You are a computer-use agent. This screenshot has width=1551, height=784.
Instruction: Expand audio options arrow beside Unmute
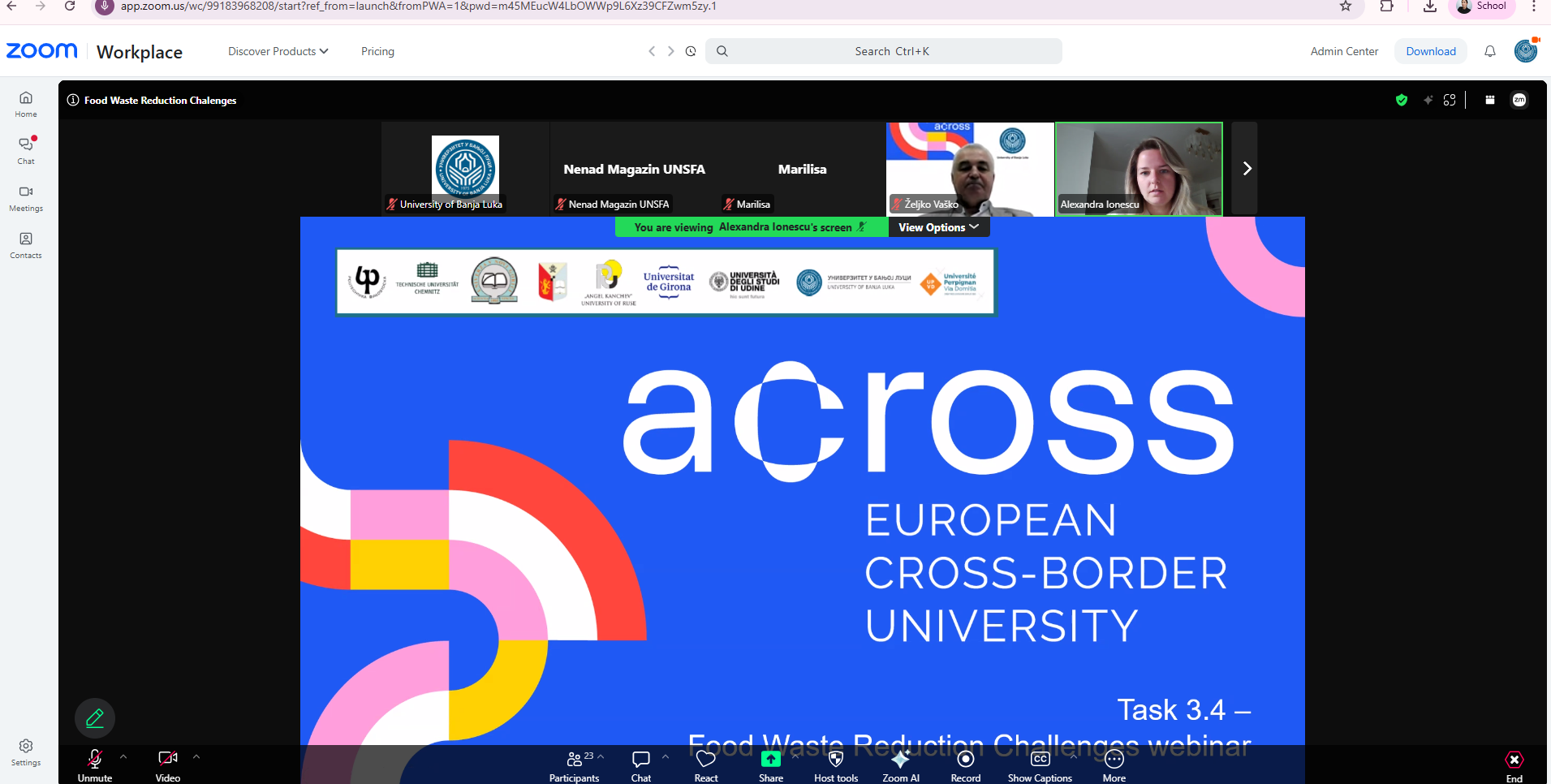coord(123,756)
